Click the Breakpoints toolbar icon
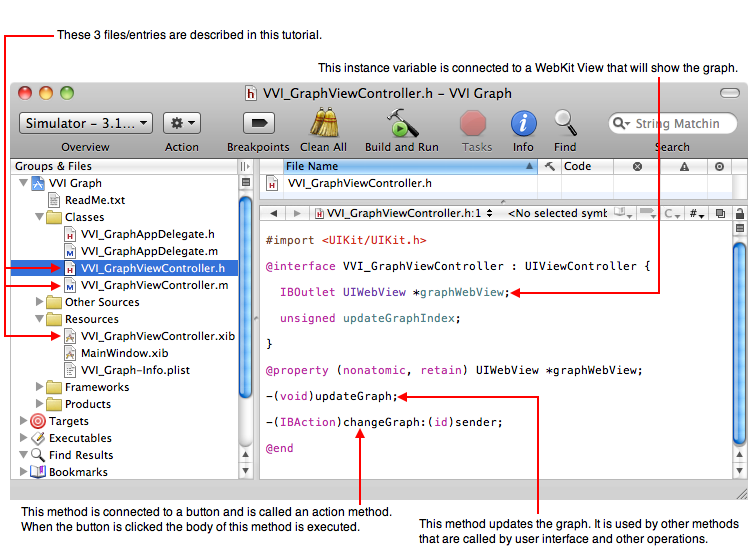Image resolution: width=750 pixels, height=550 pixels. point(258,123)
